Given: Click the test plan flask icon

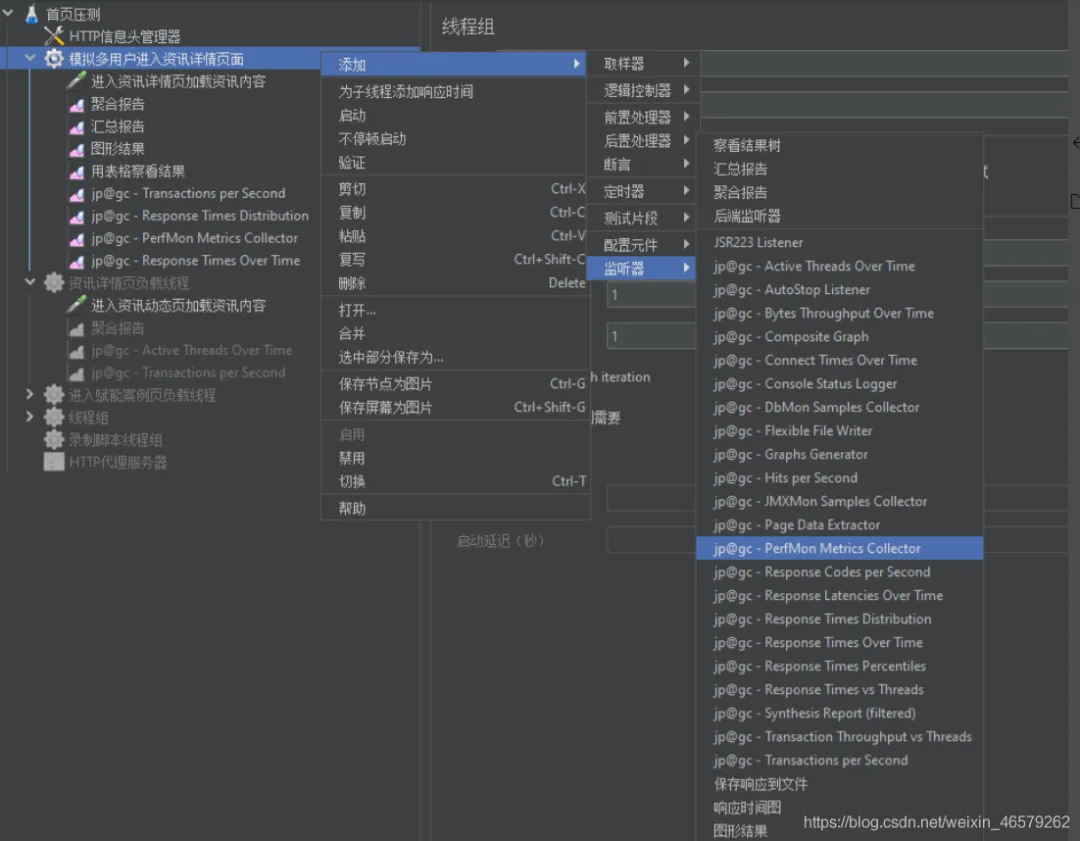Looking at the screenshot, I should [x=31, y=13].
